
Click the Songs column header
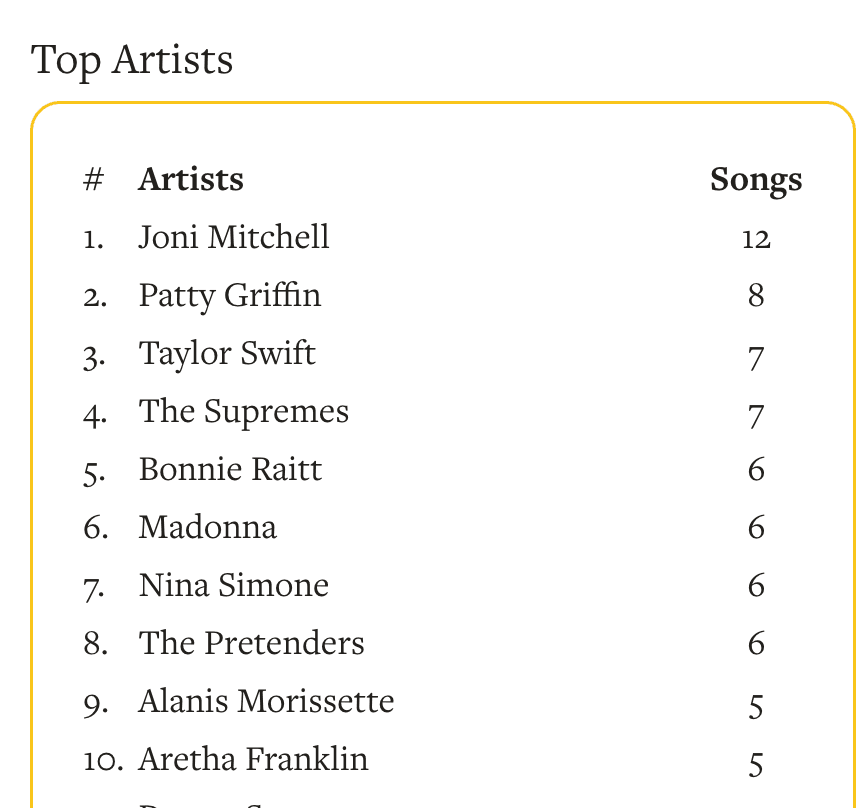pos(756,180)
